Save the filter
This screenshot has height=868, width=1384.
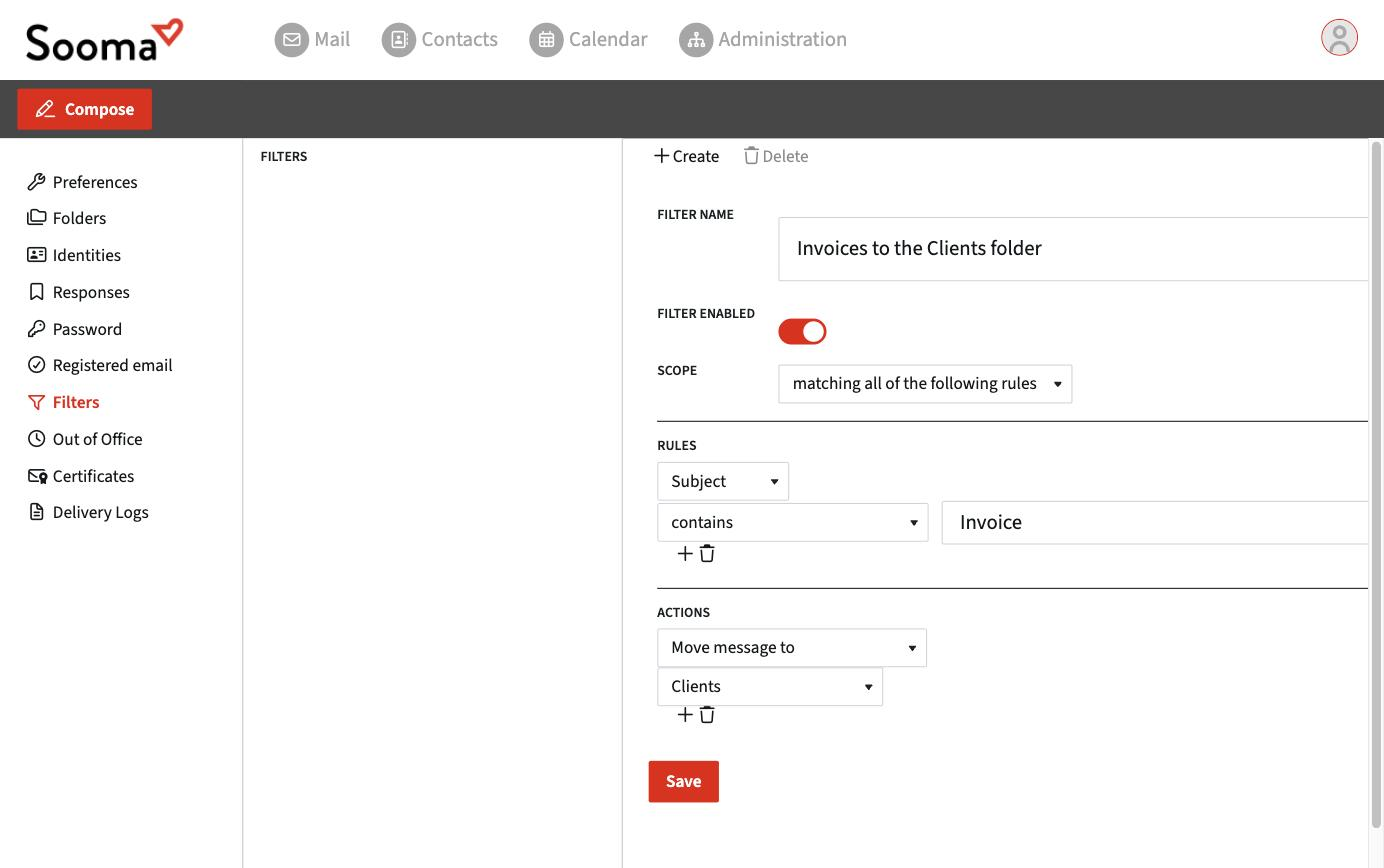(684, 782)
